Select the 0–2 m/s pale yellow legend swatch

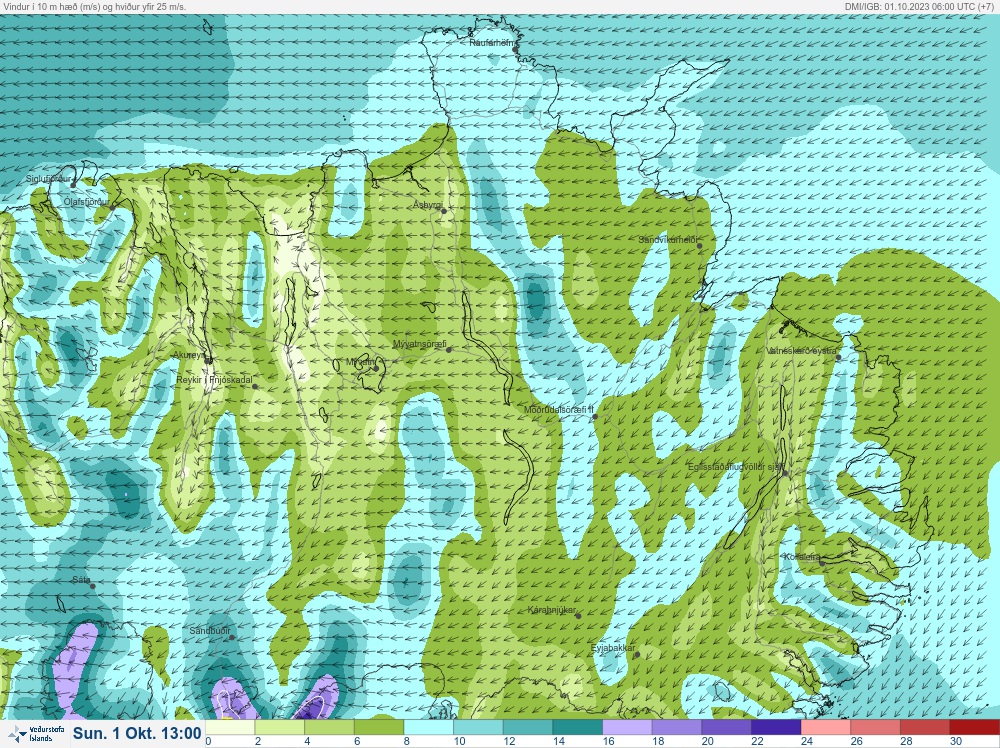click(230, 727)
